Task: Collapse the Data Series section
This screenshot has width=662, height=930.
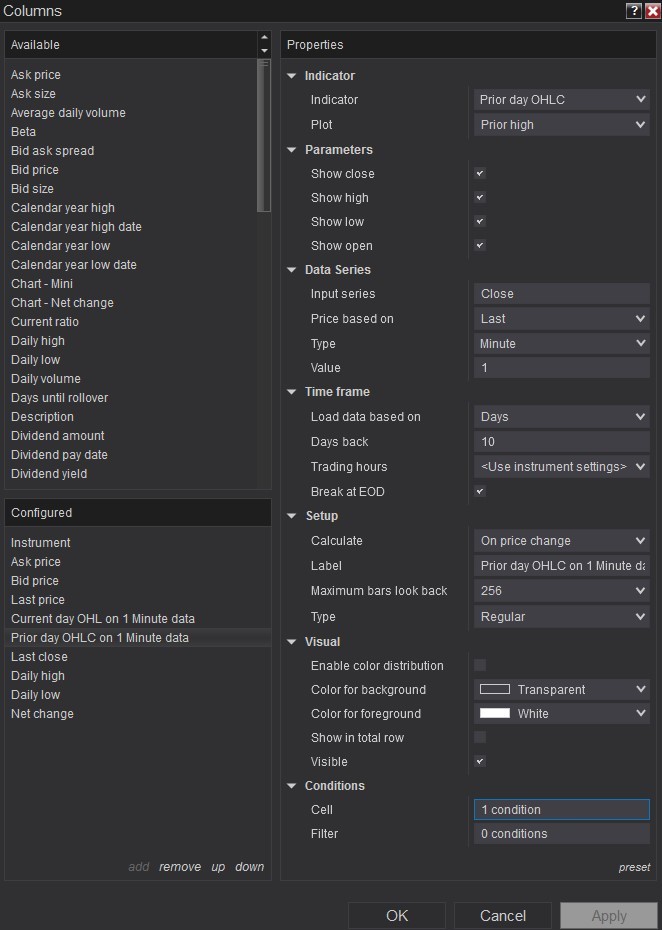Action: (x=292, y=270)
